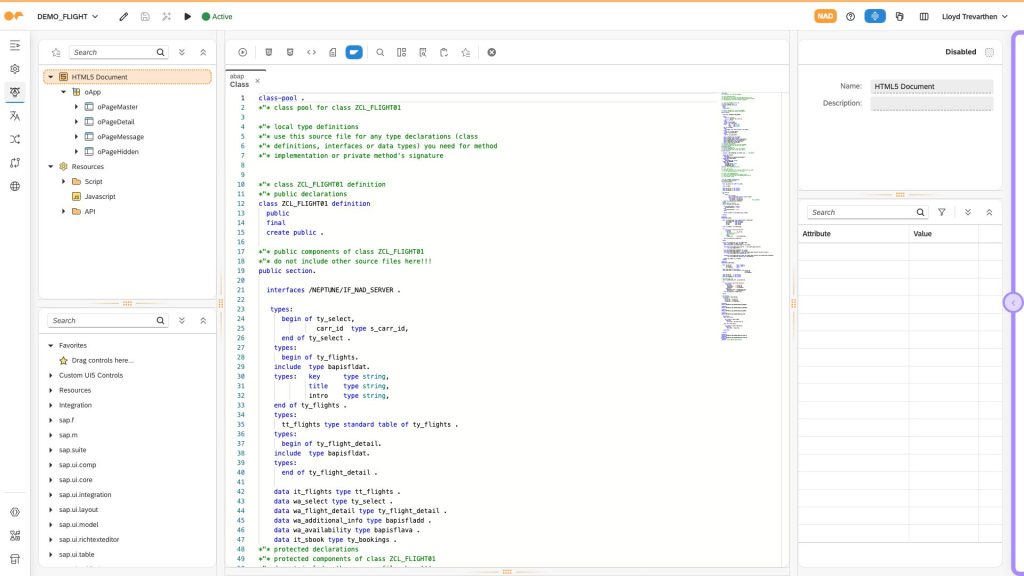The height and width of the screenshot is (576, 1024).
Task: Expand the sap.ui.table group
Action: pos(50,555)
